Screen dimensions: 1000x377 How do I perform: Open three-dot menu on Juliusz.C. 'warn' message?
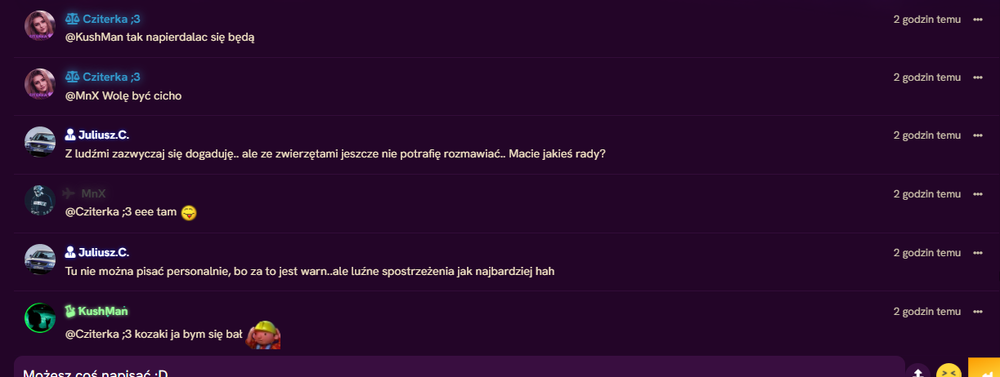click(978, 253)
